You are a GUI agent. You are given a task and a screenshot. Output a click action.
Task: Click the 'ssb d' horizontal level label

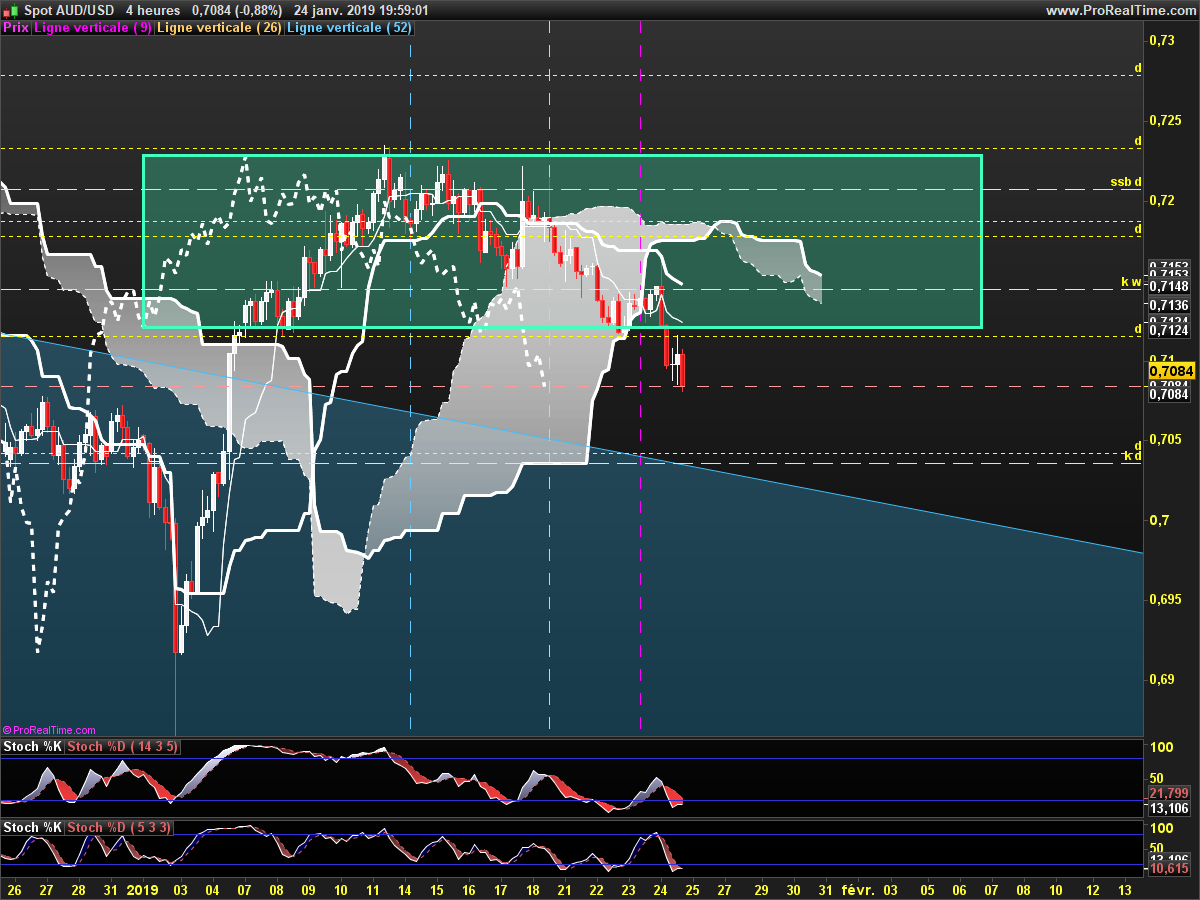point(1125,182)
